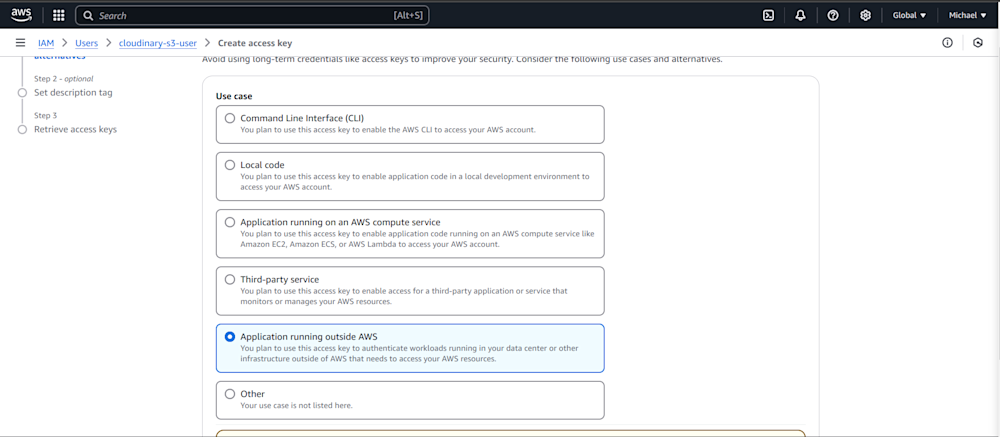The width and height of the screenshot is (1000, 437).
Task: Launch the CloudShell terminal icon
Action: 768,15
